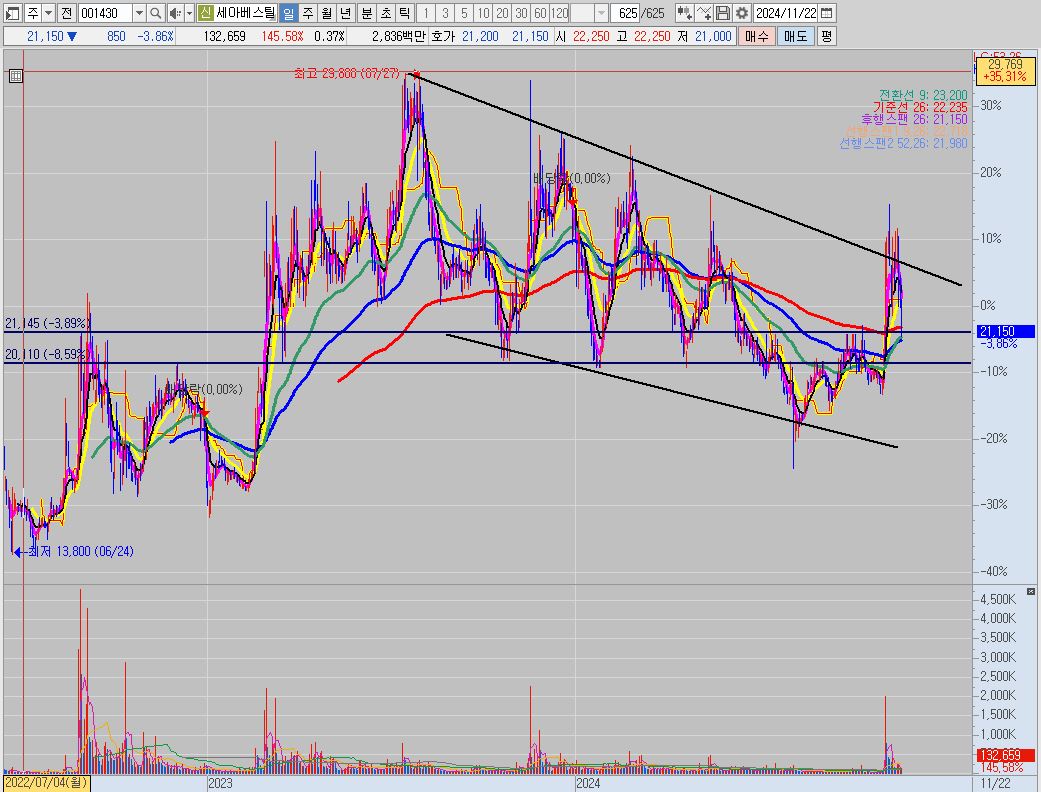
Task: Click the 20,110 (-8.59%) horizontal line label
Action: (46, 355)
